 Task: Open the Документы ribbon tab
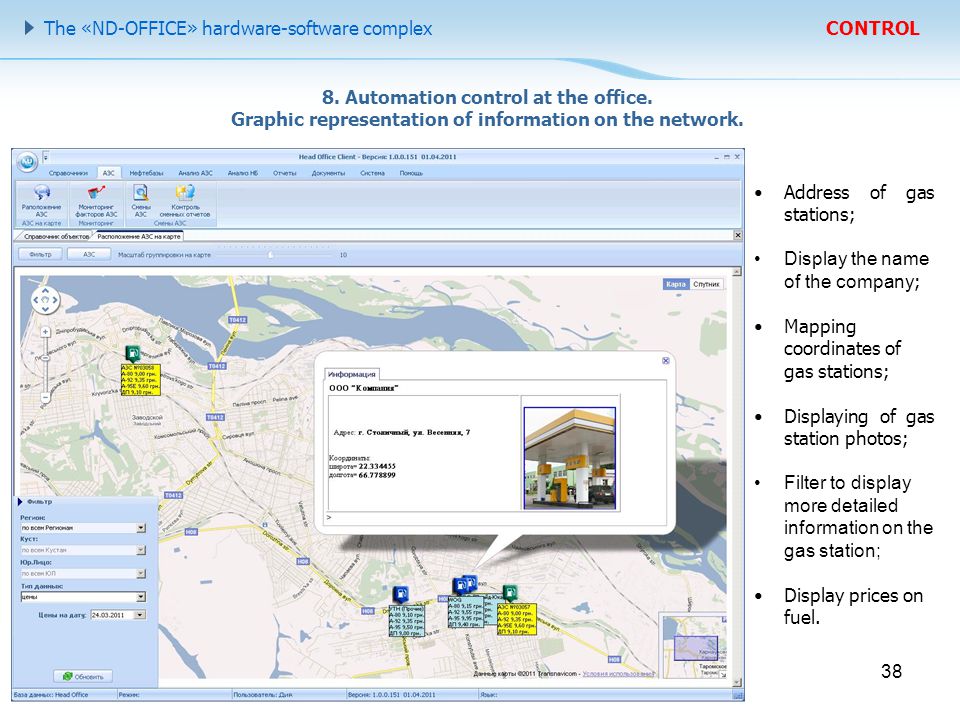(328, 173)
